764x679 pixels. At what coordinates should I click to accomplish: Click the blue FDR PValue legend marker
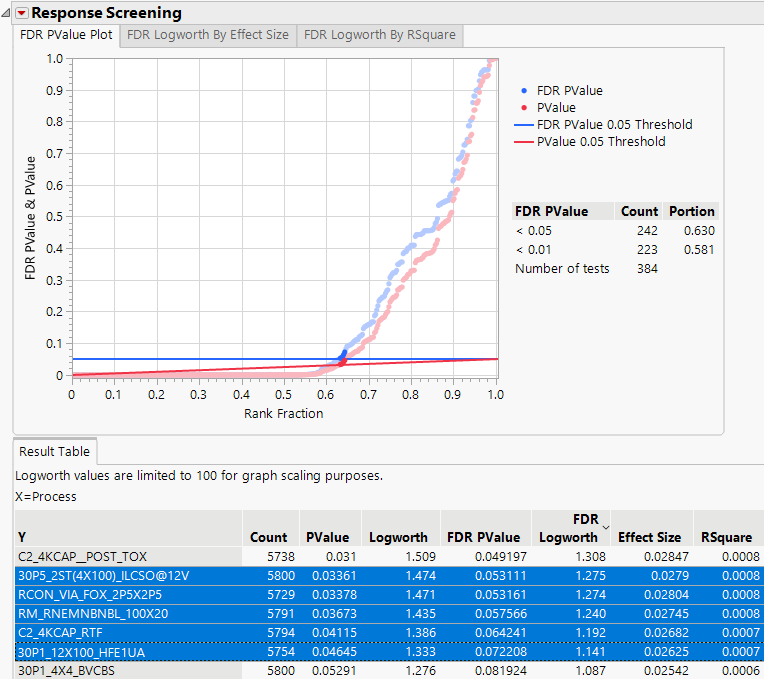526,91
